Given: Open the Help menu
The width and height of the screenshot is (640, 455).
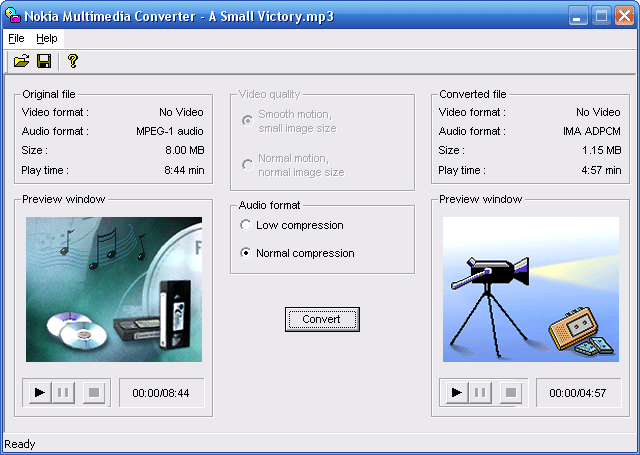Looking at the screenshot, I should [x=47, y=38].
